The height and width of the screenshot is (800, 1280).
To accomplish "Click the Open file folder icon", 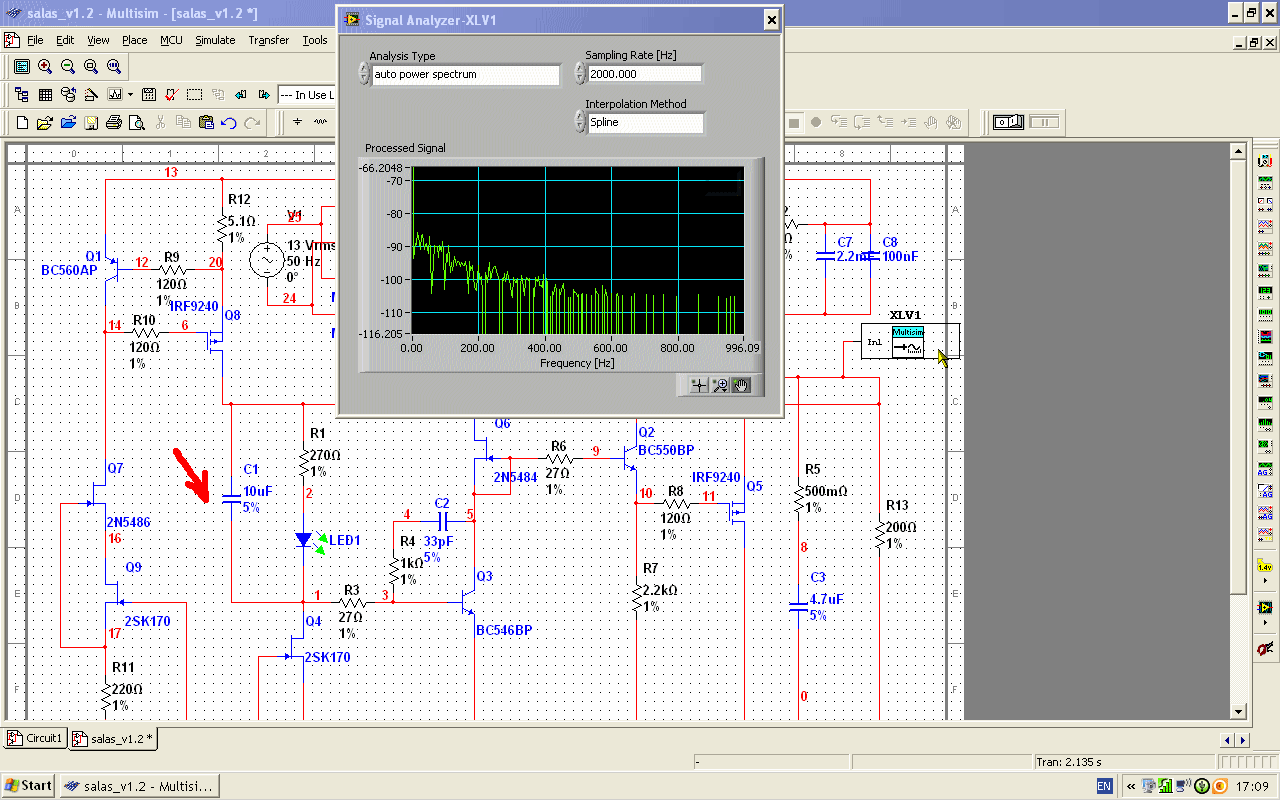I will coord(45,123).
